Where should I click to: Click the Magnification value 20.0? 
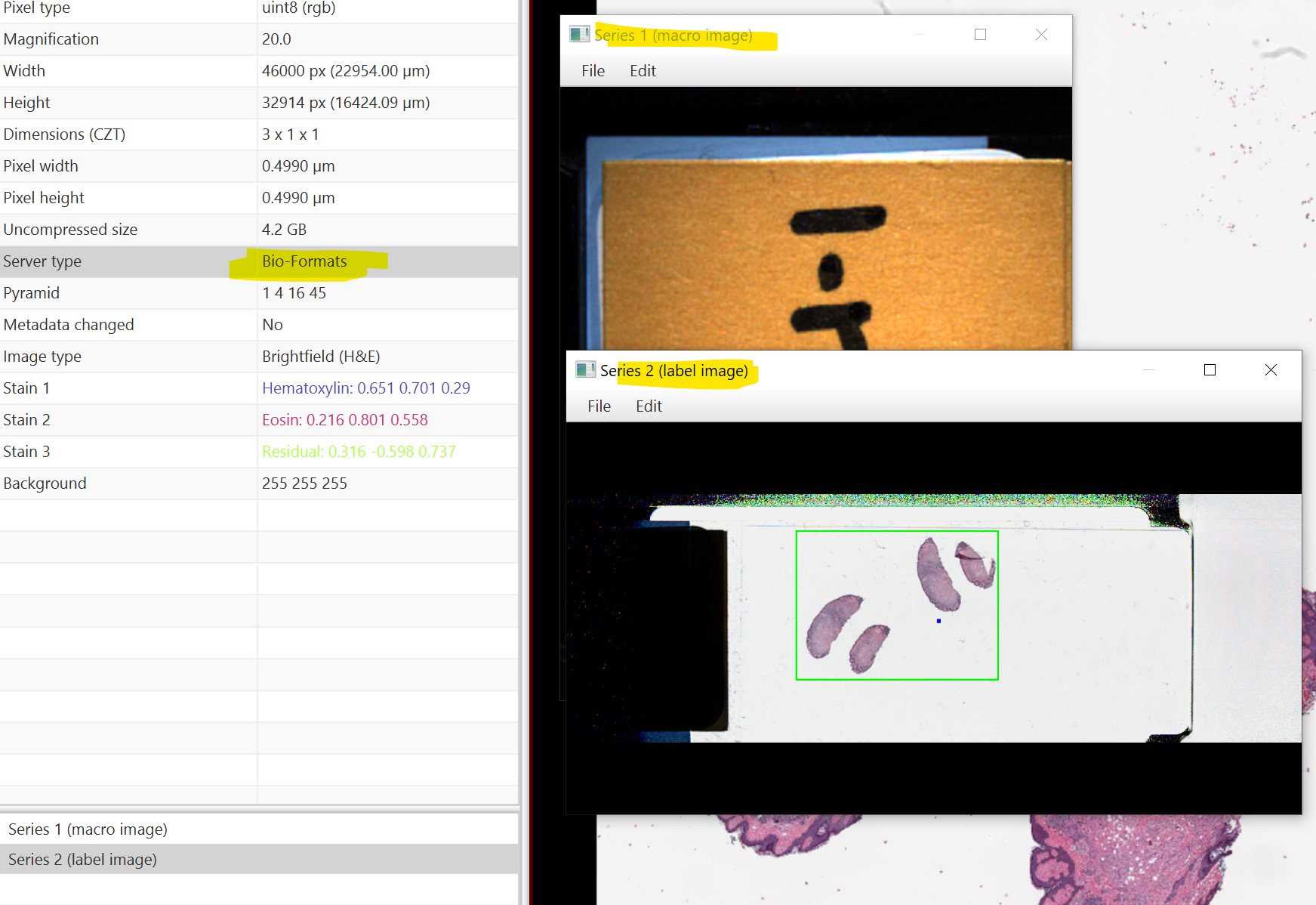pyautogui.click(x=276, y=39)
